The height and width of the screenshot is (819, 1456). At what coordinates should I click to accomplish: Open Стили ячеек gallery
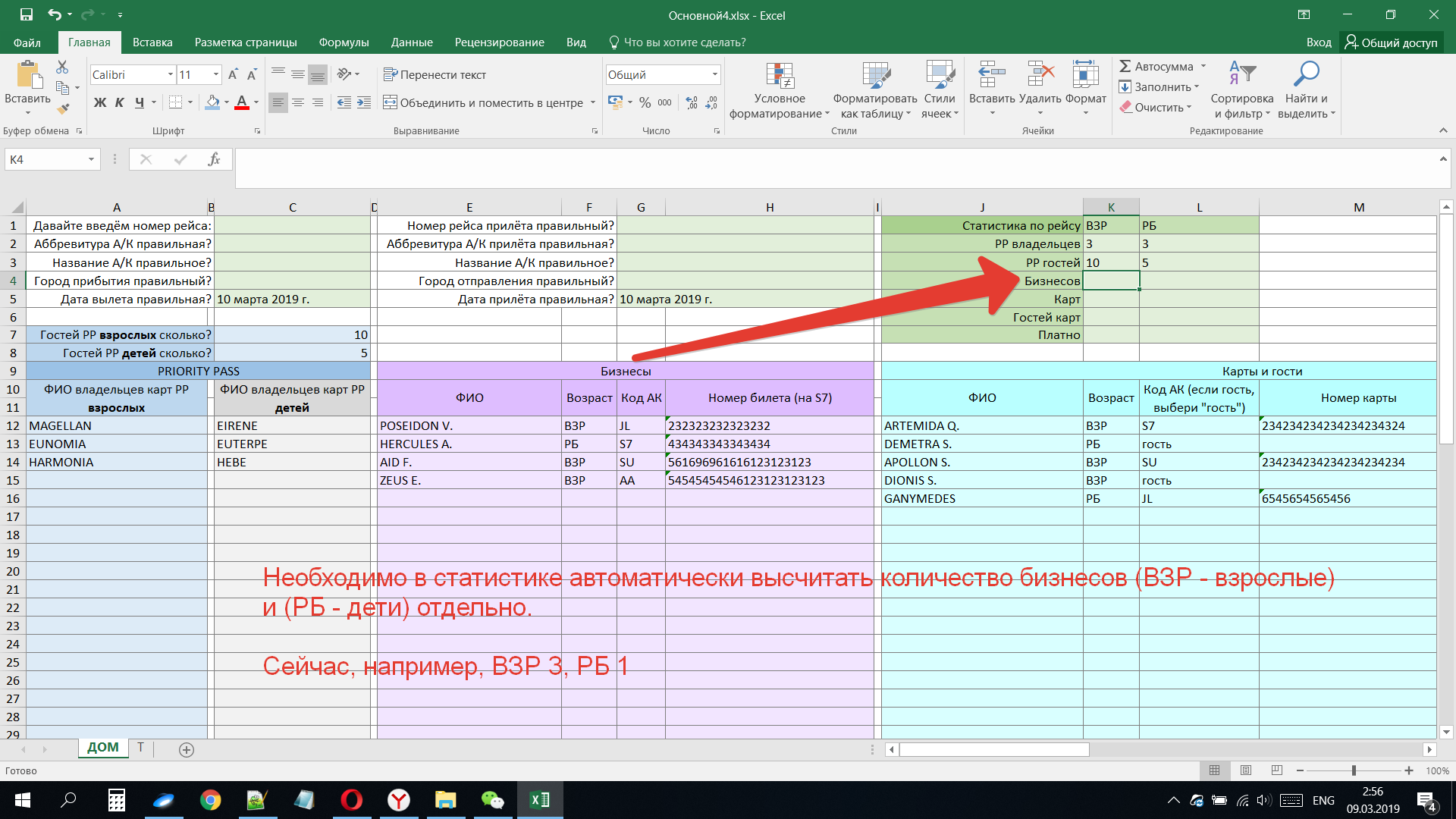(x=940, y=89)
